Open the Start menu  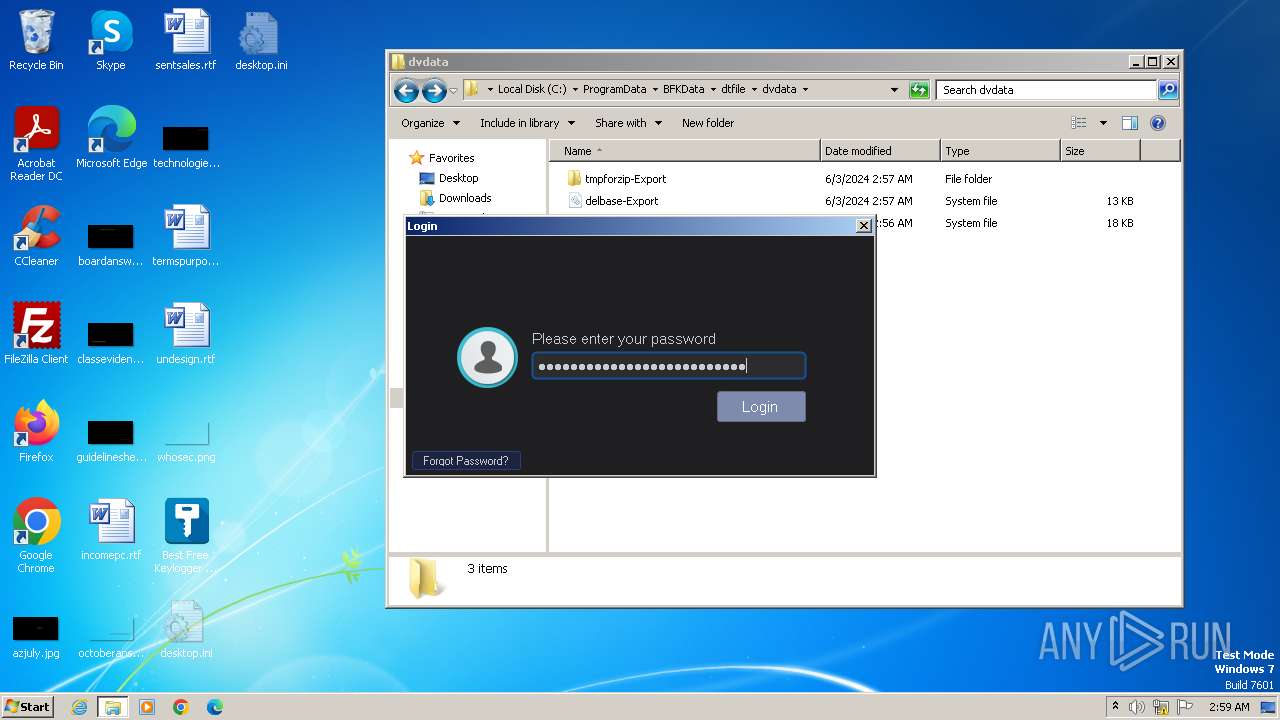[x=27, y=706]
